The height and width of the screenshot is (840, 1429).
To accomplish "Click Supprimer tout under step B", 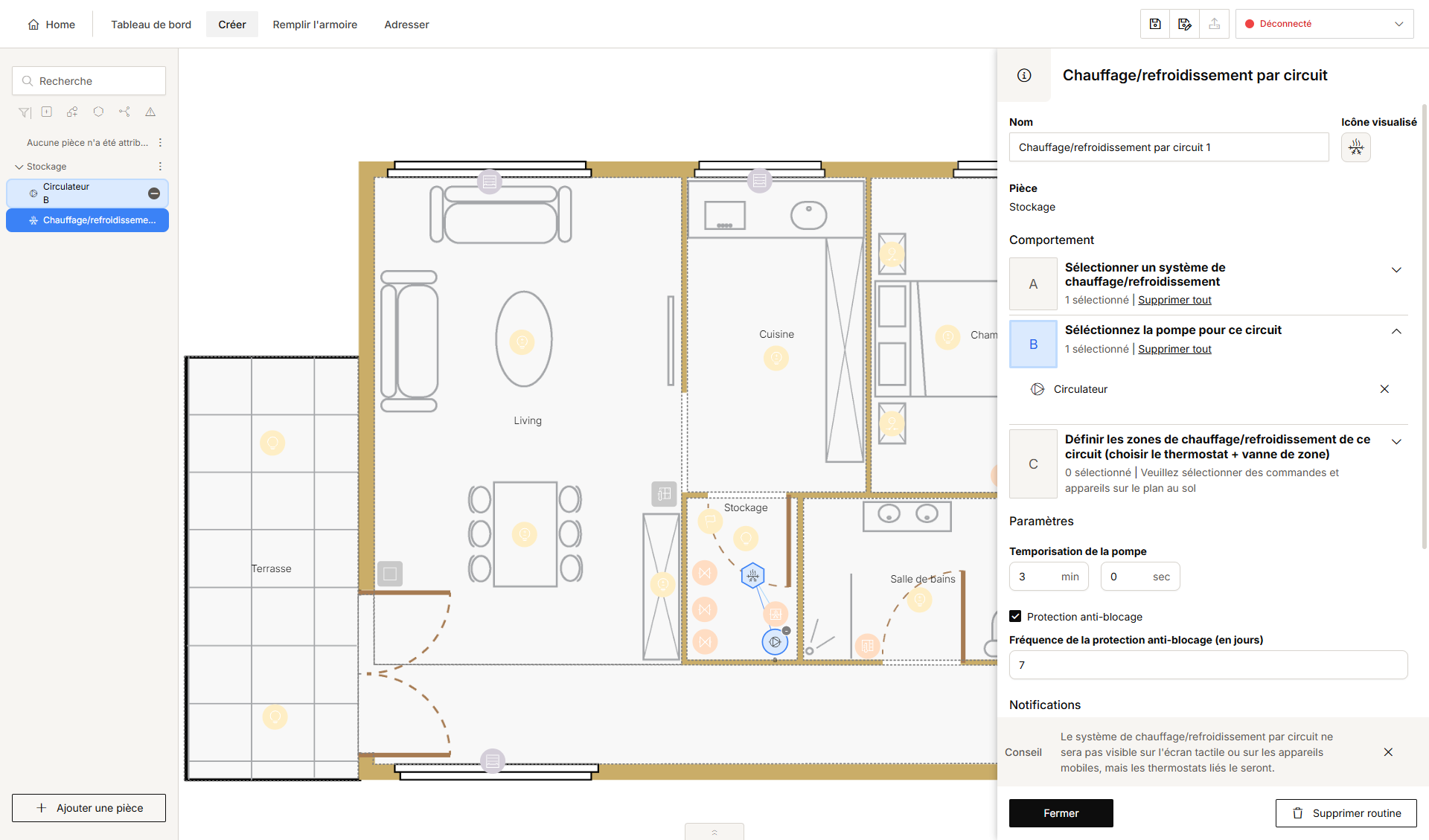I will (1174, 349).
